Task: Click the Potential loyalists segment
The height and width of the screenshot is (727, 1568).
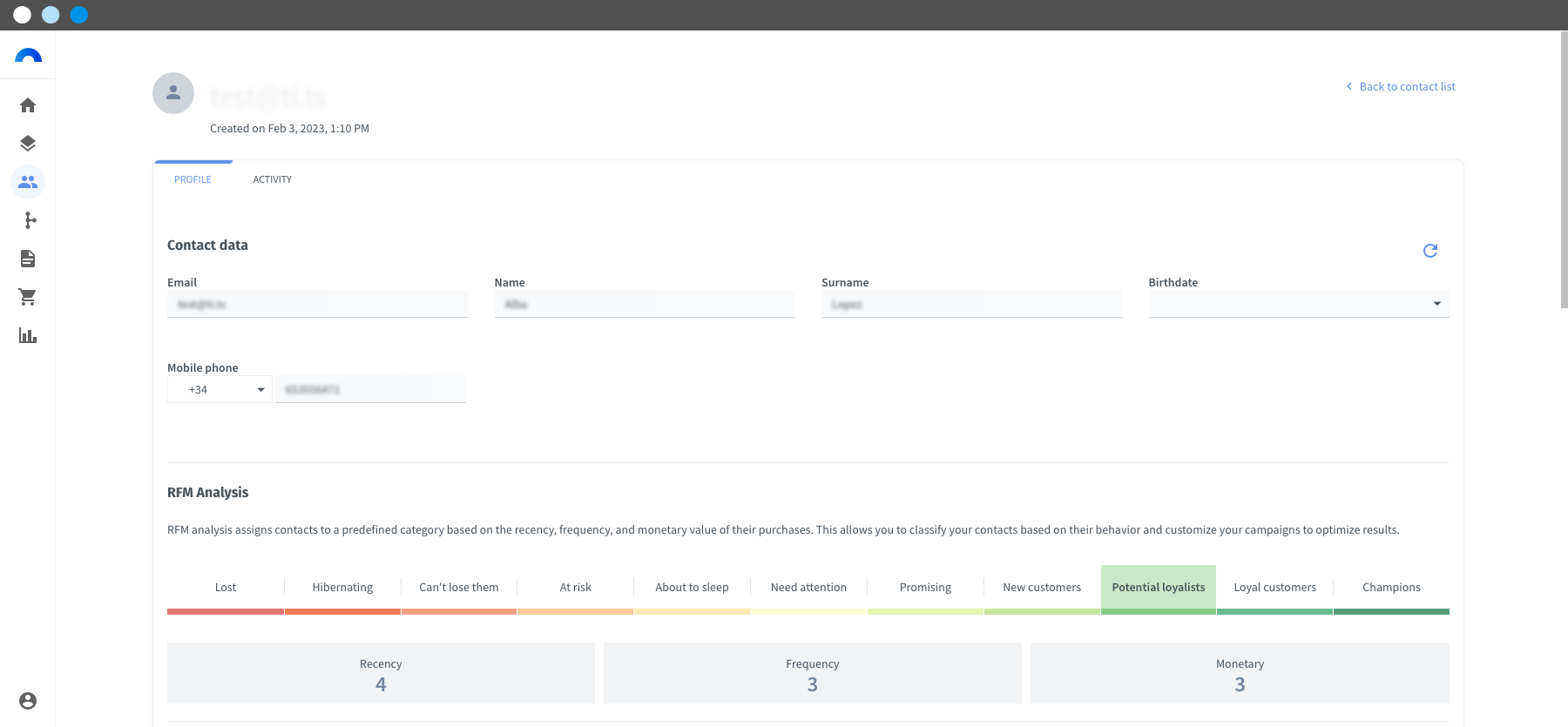Action: tap(1159, 588)
